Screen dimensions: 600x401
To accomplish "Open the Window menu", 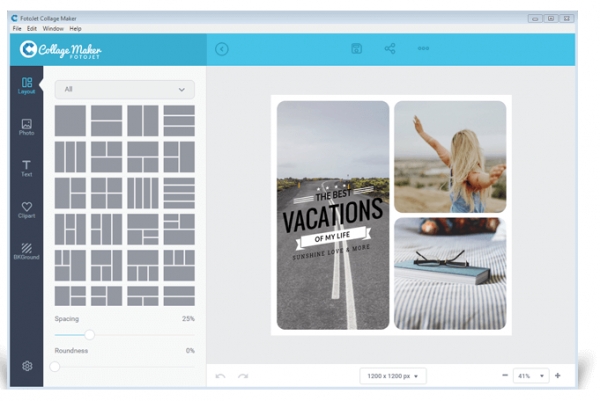I will (53, 28).
